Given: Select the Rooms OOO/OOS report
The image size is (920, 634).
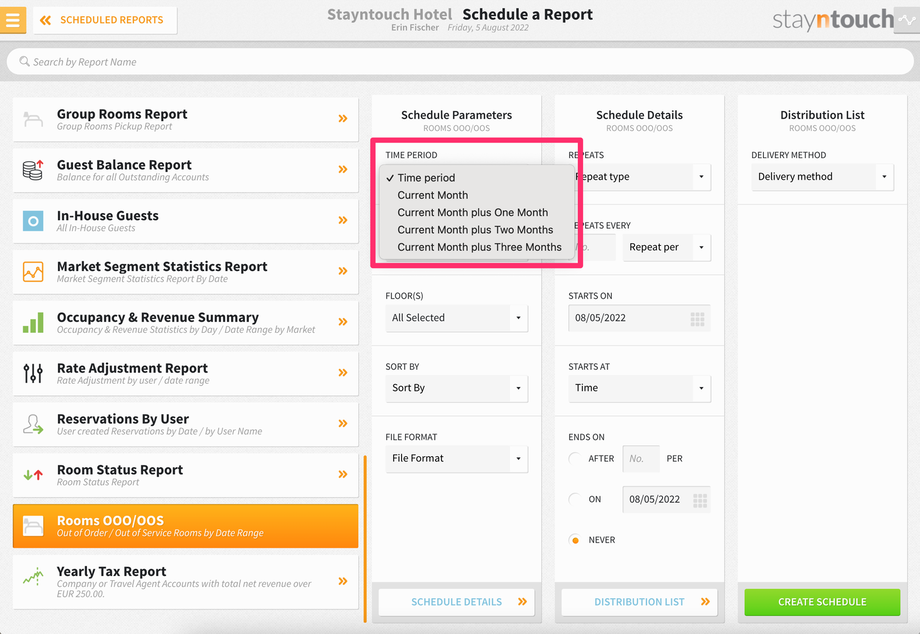Looking at the screenshot, I should [x=185, y=526].
